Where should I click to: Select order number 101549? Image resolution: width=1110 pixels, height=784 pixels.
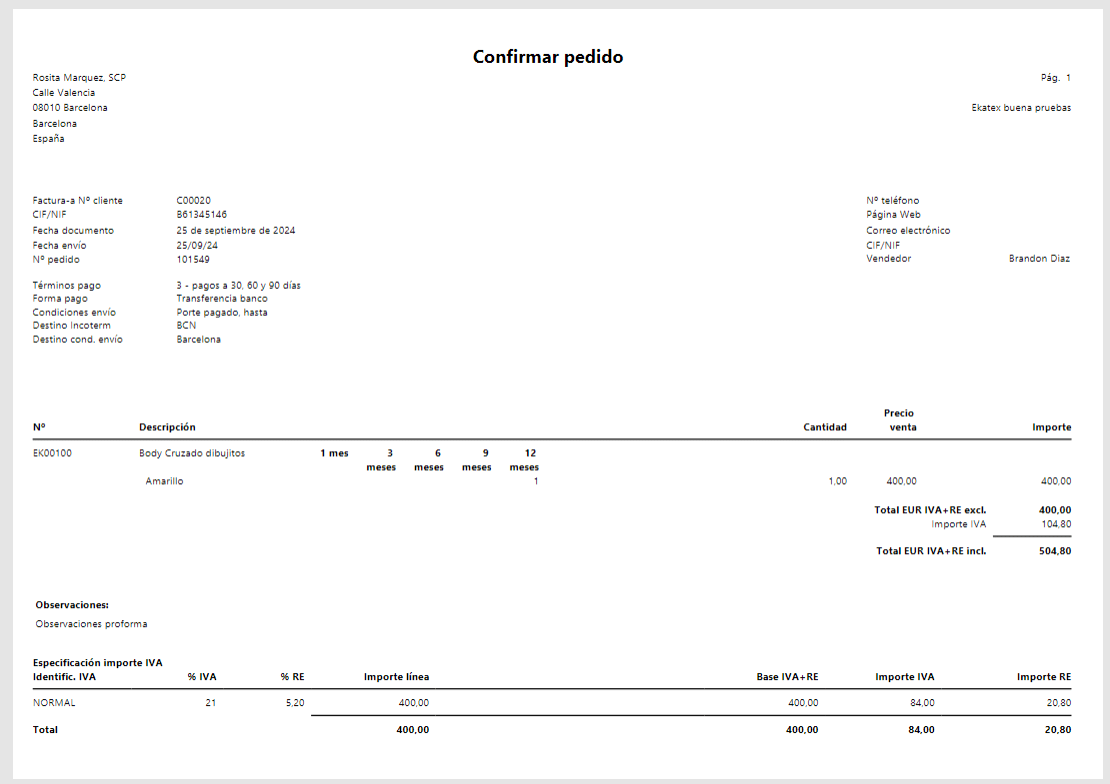point(192,260)
